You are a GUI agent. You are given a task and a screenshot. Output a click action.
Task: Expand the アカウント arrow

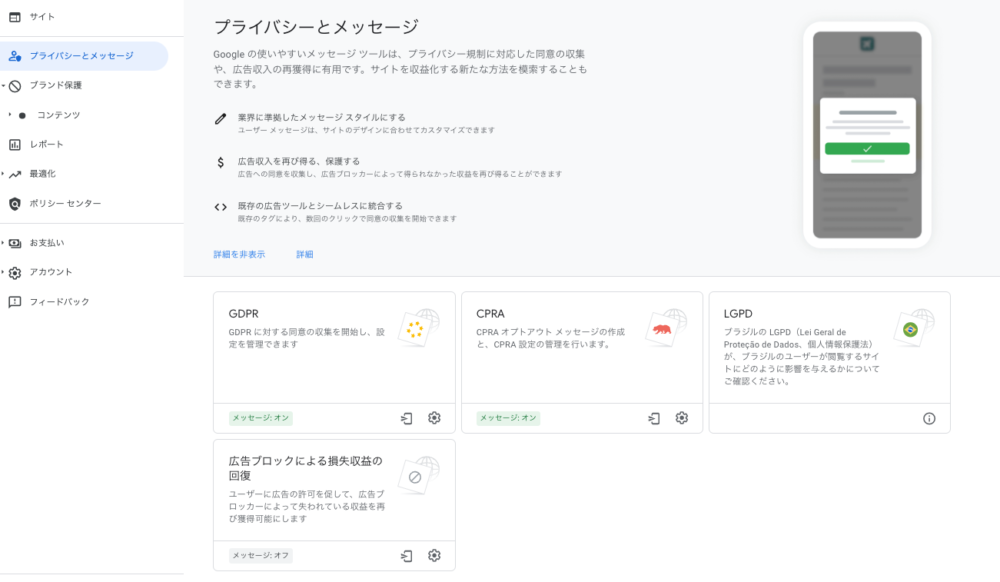(3, 272)
